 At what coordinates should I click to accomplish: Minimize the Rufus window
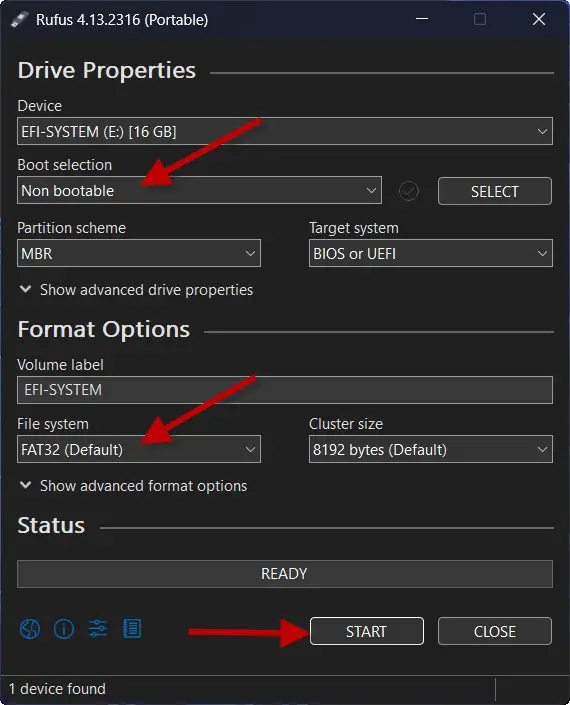422,19
